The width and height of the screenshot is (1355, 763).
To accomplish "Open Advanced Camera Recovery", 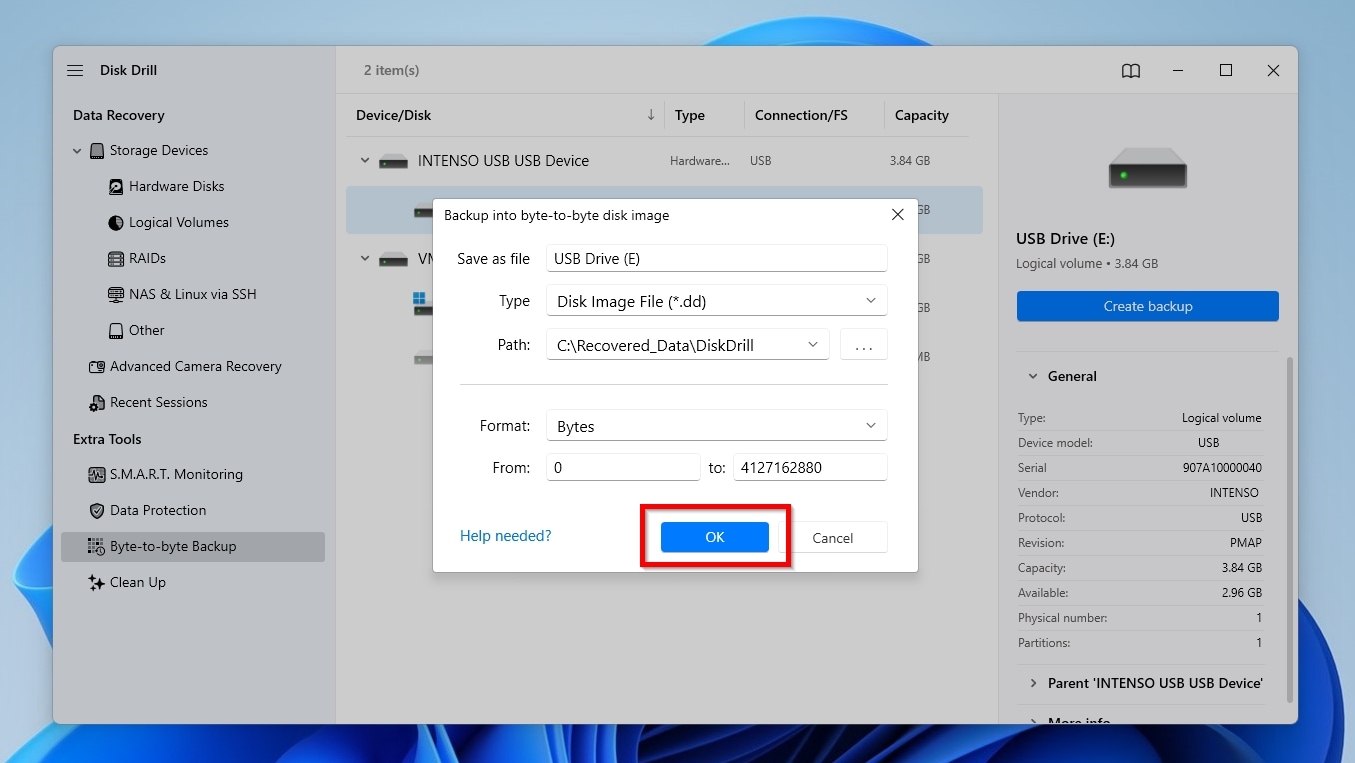I will tap(196, 366).
